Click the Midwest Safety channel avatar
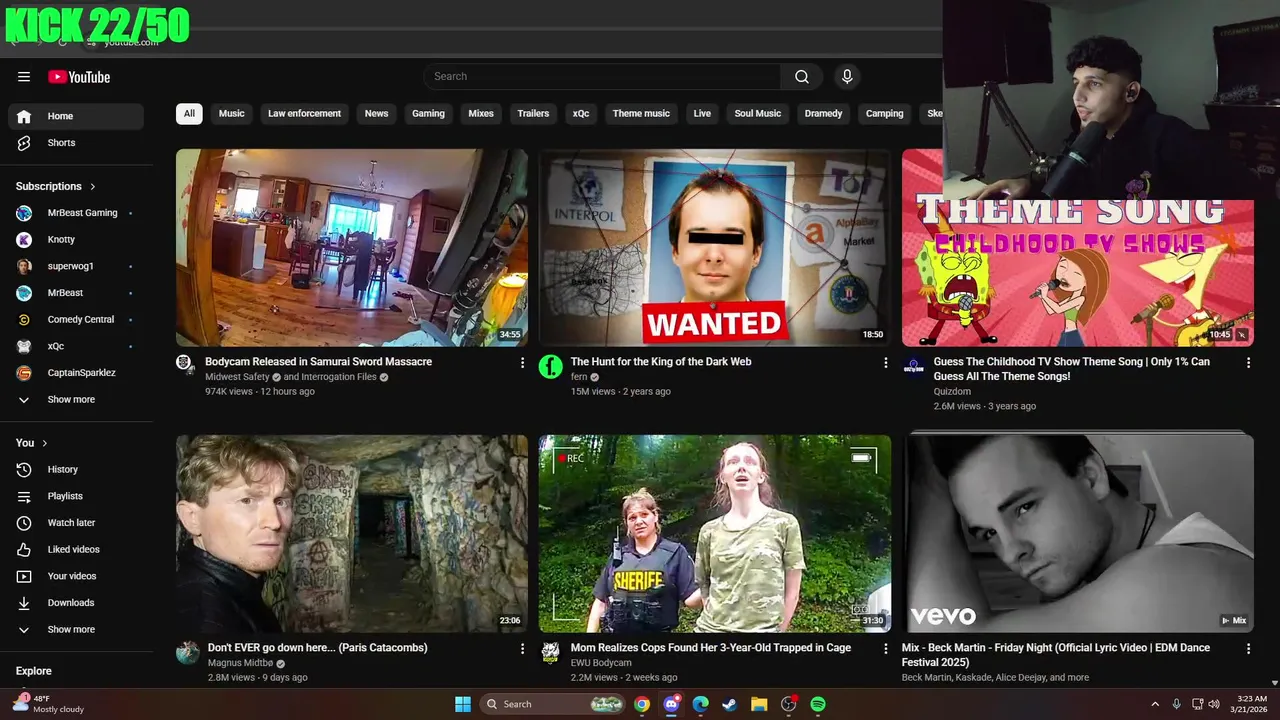Viewport: 1280px width, 720px height. point(186,364)
